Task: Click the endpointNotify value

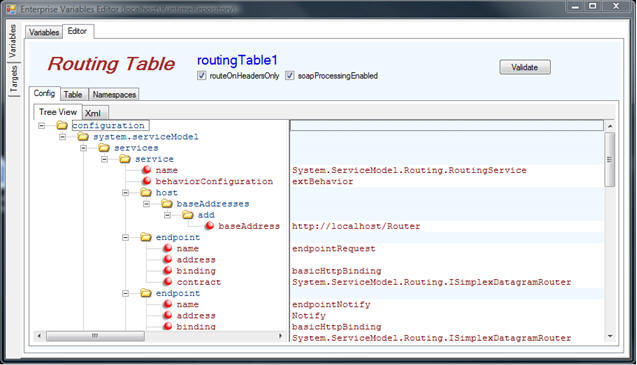Action: pyautogui.click(x=331, y=304)
